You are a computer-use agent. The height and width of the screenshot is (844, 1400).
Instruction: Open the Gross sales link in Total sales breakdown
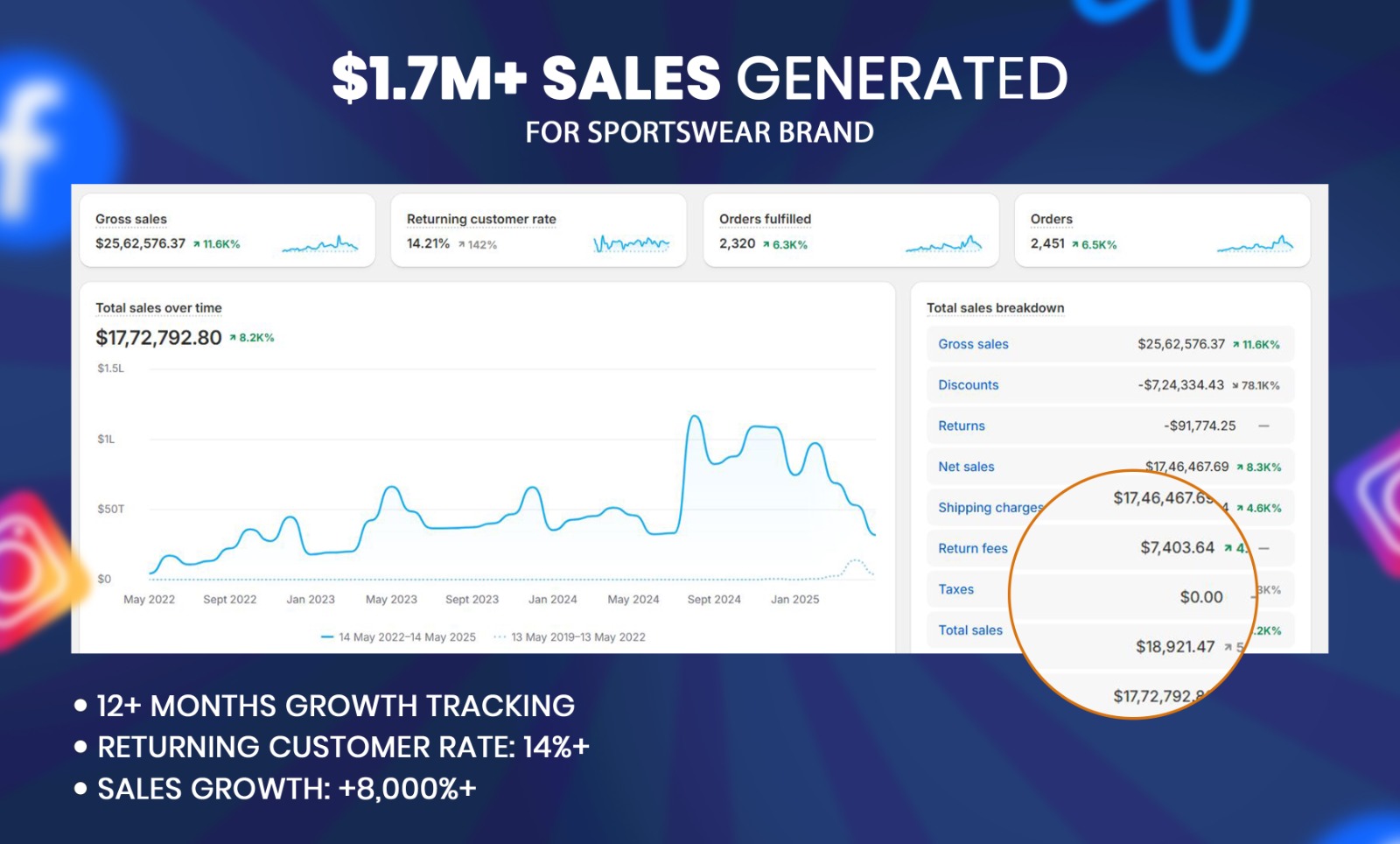click(x=973, y=344)
